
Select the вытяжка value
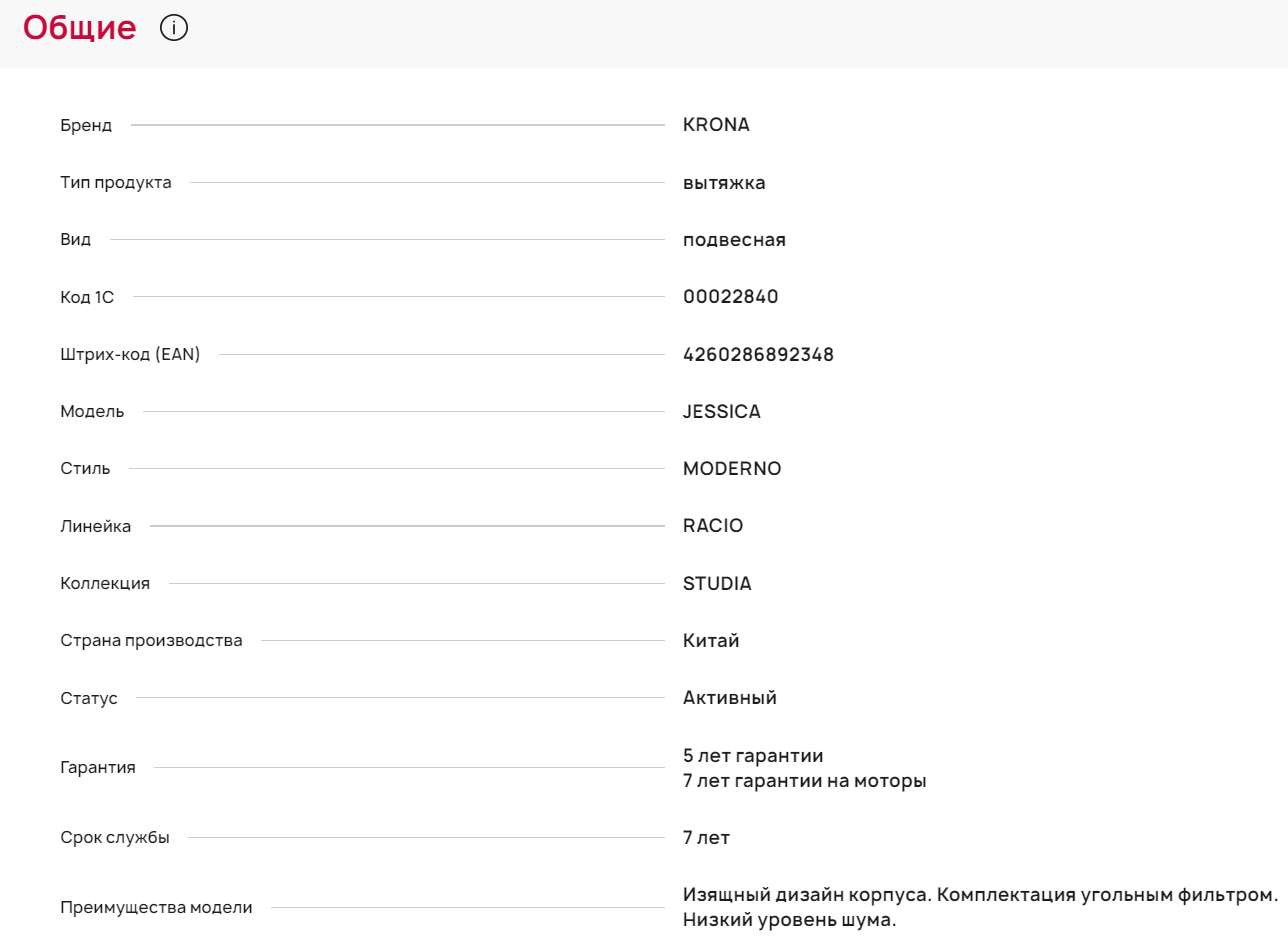[724, 182]
